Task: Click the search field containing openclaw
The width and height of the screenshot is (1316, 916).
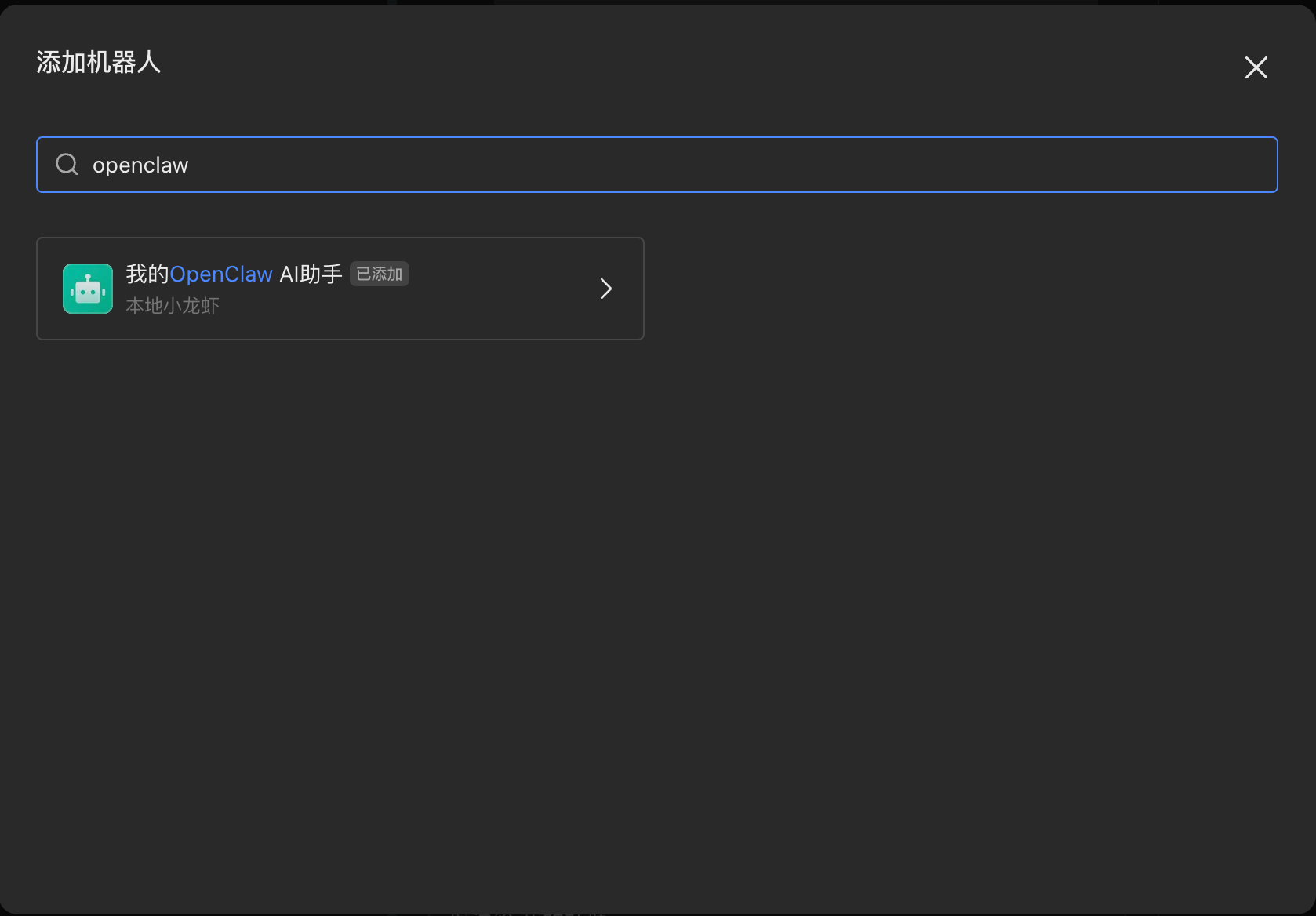Action: (x=656, y=165)
